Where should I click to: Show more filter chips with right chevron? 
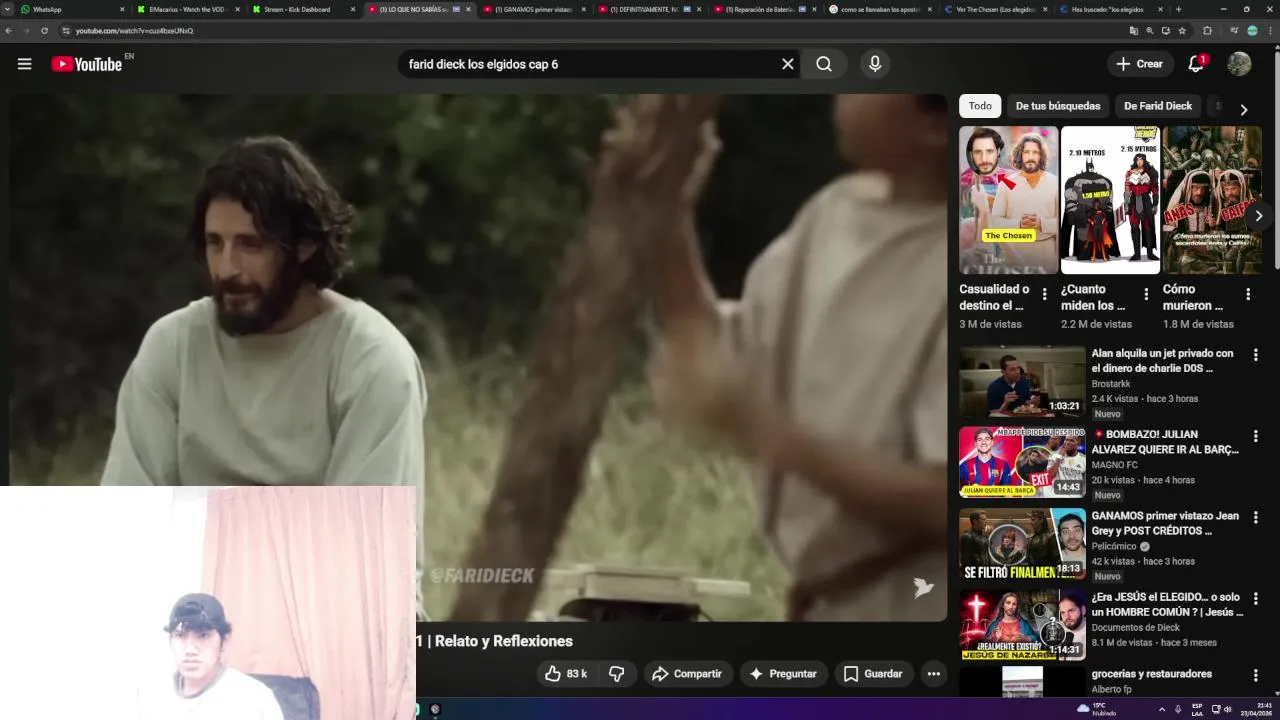[x=1243, y=109]
